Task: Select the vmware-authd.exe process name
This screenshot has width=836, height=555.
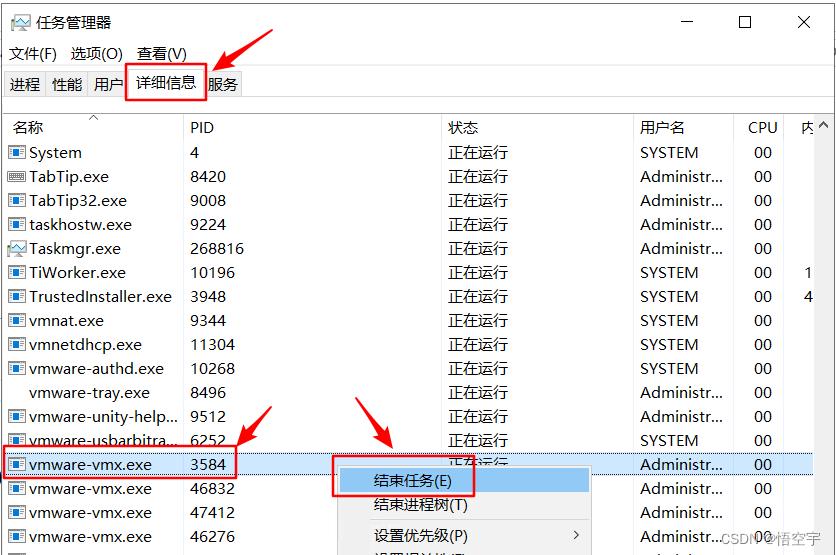Action: coord(97,368)
